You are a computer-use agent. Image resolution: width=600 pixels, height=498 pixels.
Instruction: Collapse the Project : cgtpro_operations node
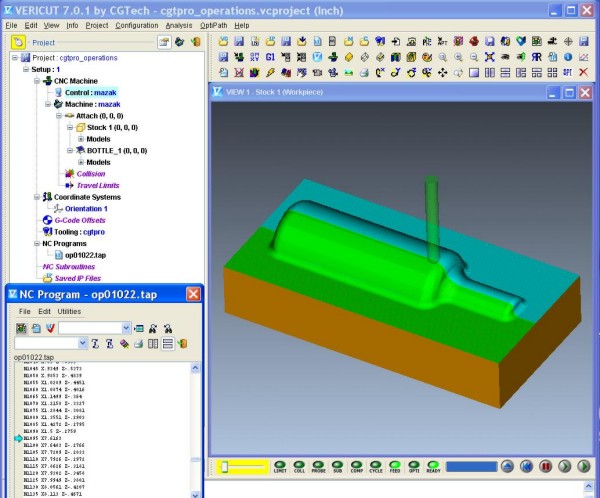pyautogui.click(x=15, y=58)
